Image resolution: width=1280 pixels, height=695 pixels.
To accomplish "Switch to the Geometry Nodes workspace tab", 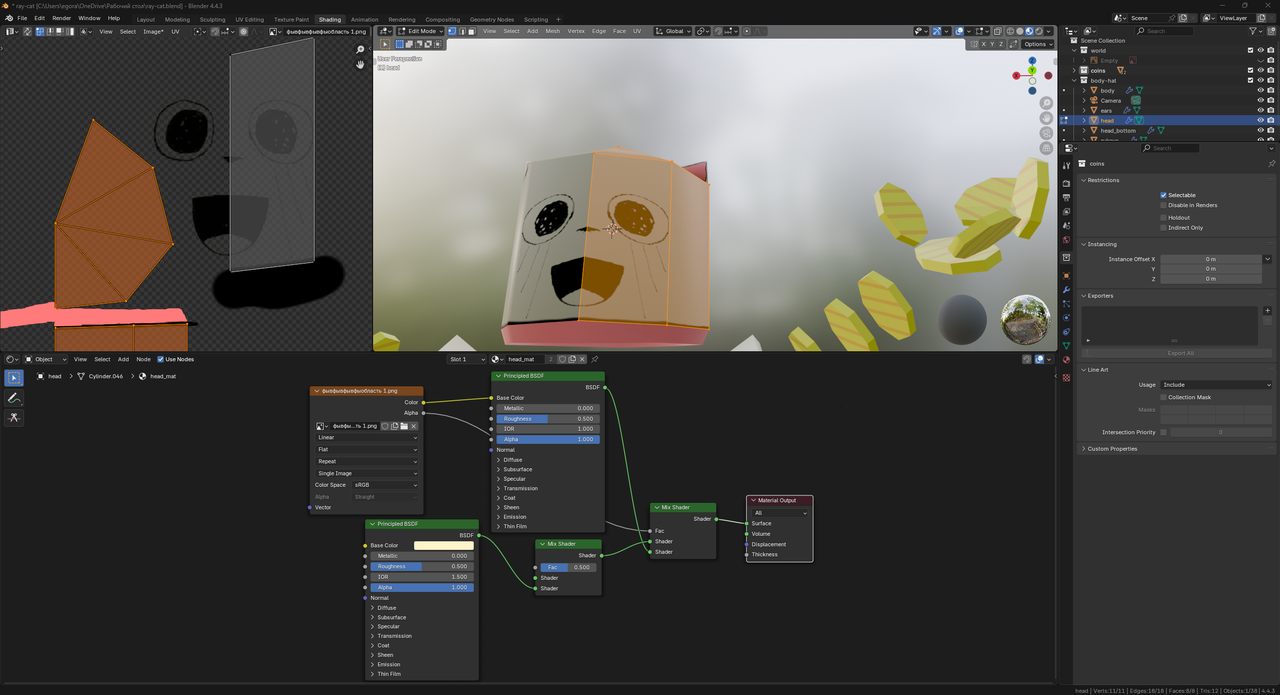I will point(492,19).
